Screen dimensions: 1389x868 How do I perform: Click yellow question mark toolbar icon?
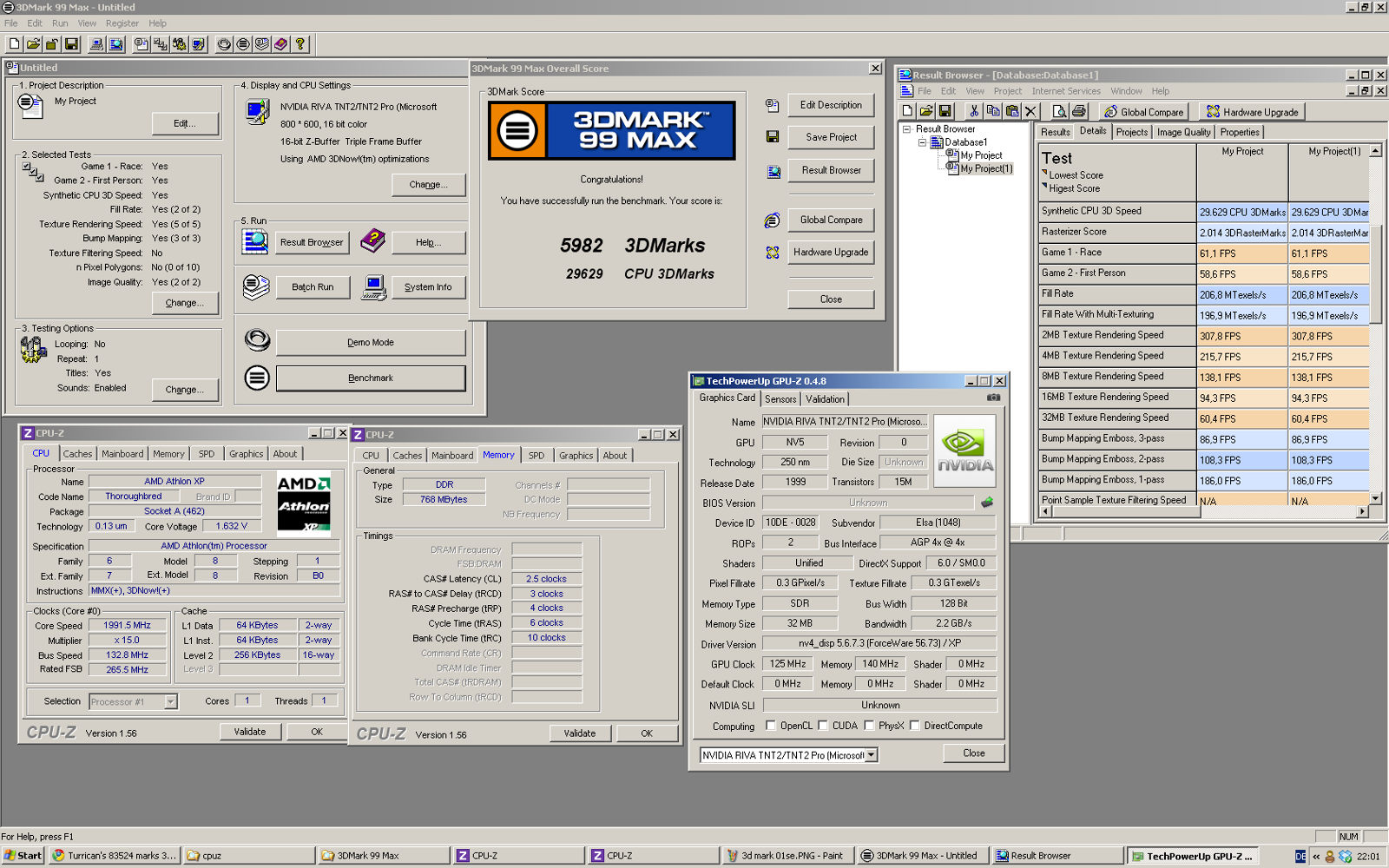pos(300,43)
